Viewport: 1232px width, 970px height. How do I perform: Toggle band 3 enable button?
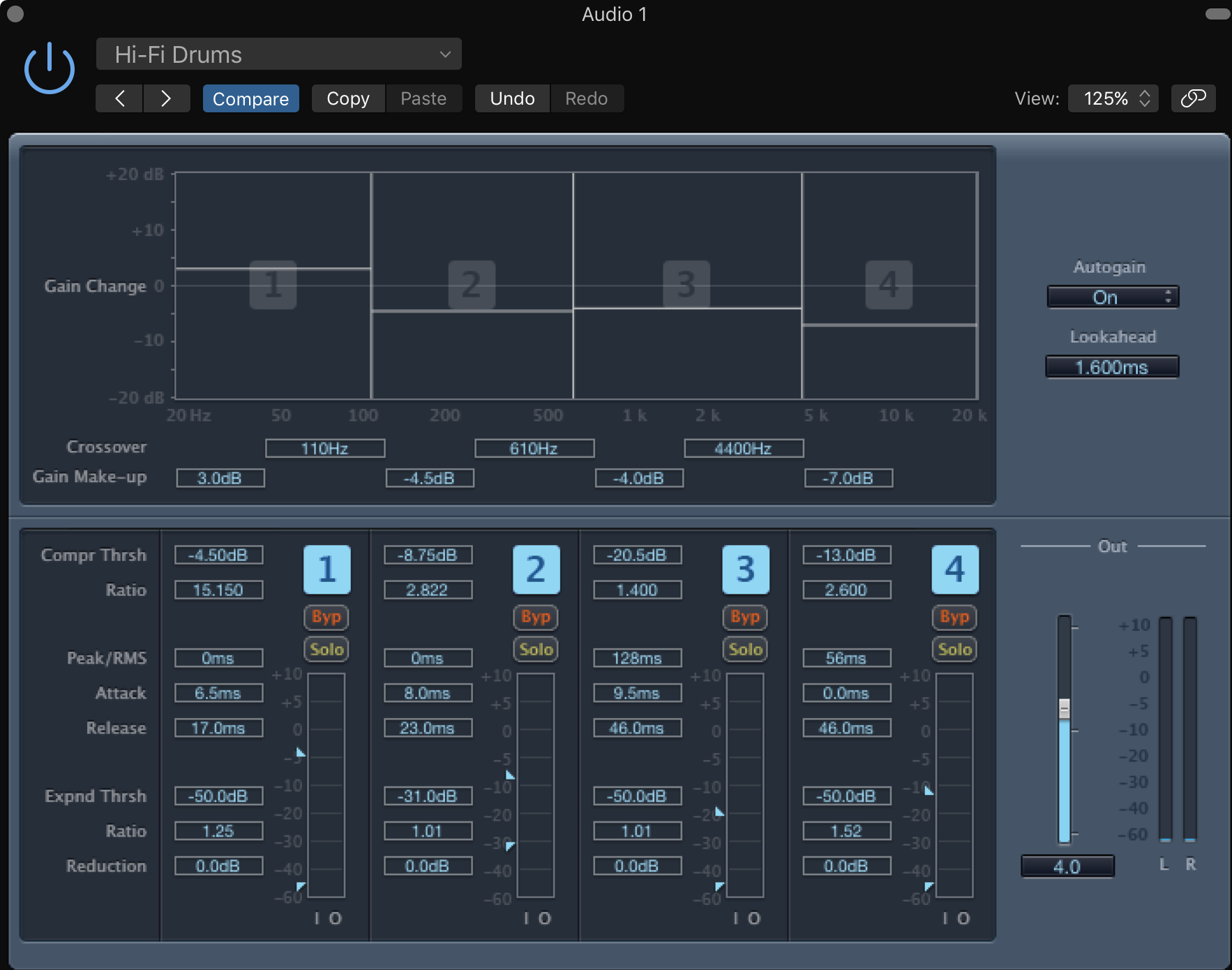tap(745, 569)
